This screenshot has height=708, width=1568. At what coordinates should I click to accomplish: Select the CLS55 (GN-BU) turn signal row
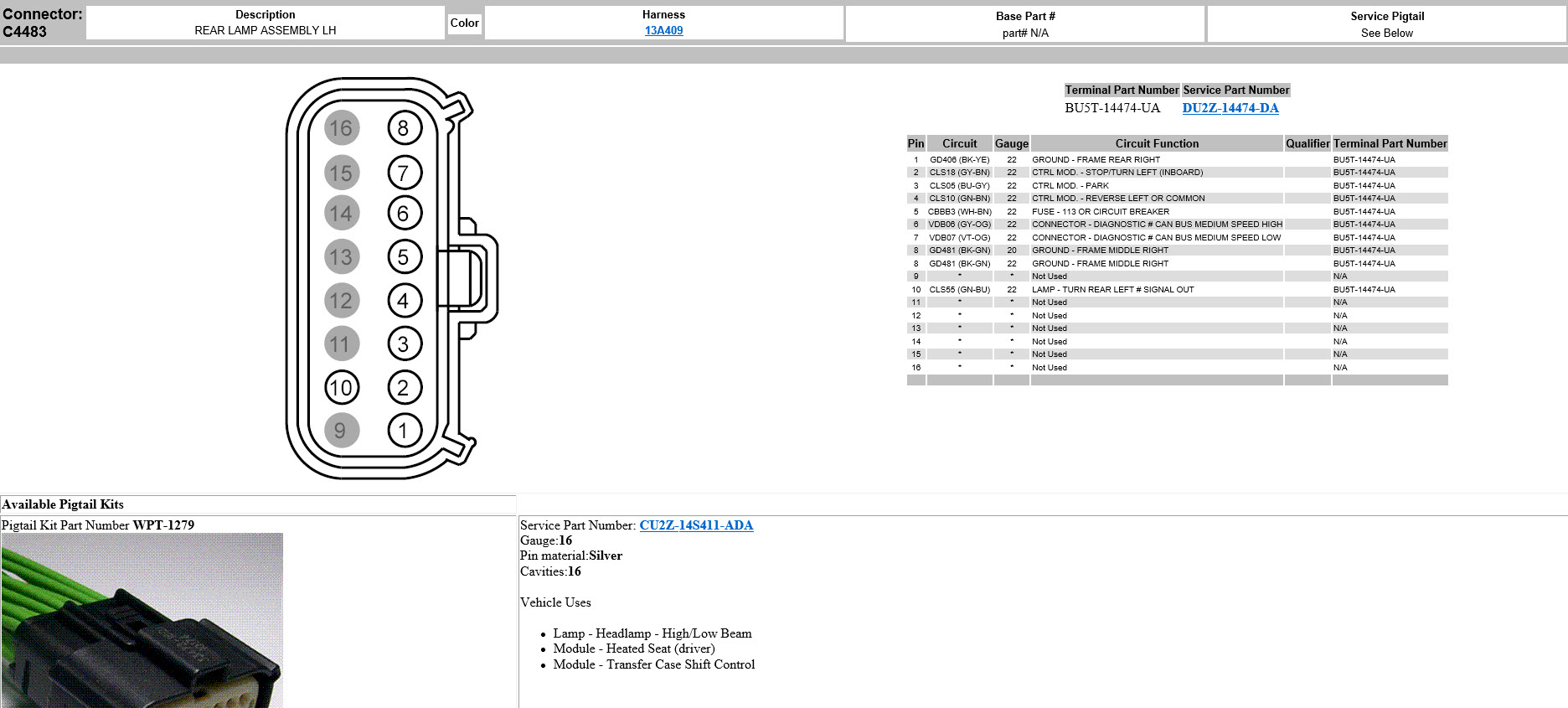click(959, 290)
